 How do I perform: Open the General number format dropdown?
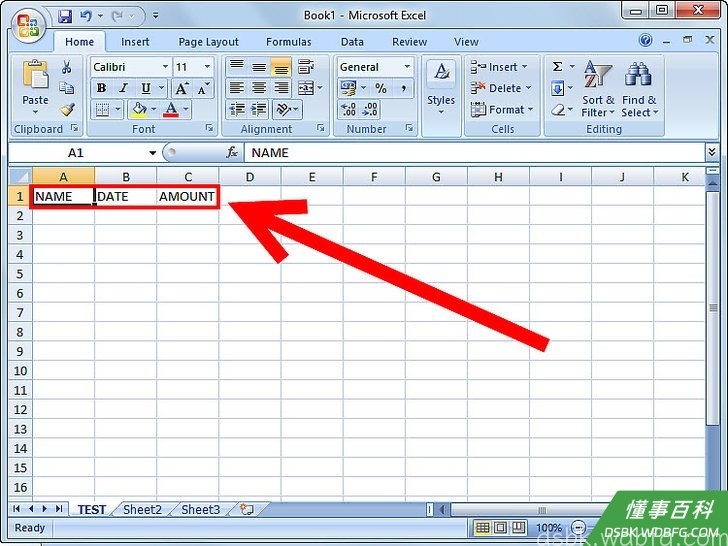(407, 67)
